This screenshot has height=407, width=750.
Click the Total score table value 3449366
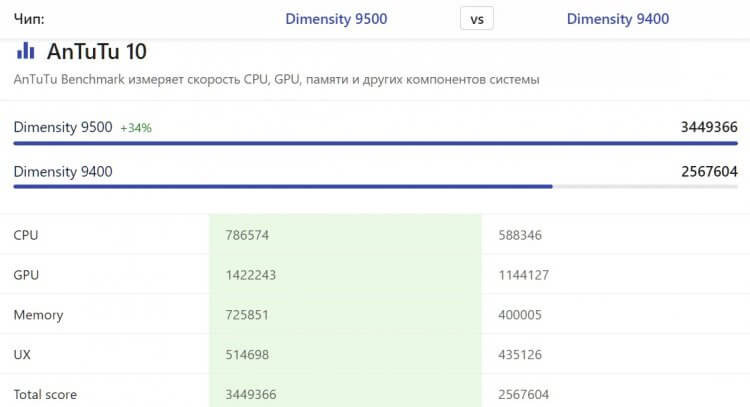[x=251, y=395]
